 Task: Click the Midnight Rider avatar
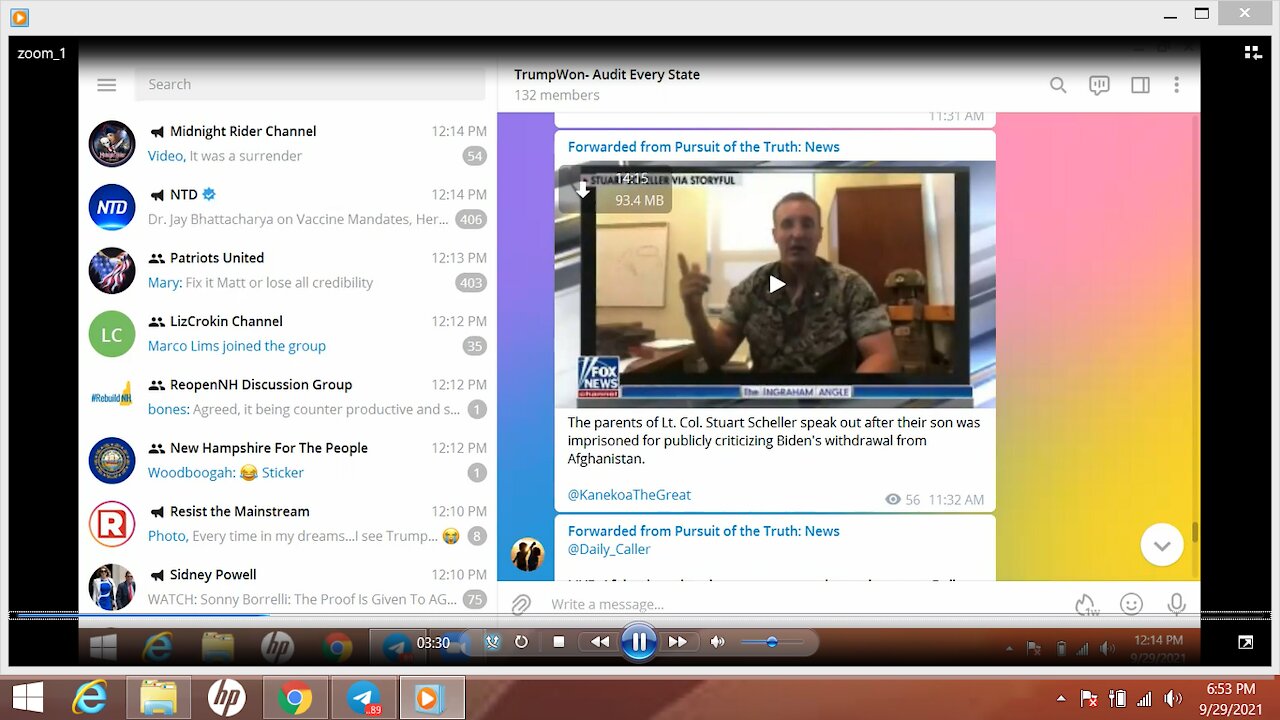coord(112,144)
